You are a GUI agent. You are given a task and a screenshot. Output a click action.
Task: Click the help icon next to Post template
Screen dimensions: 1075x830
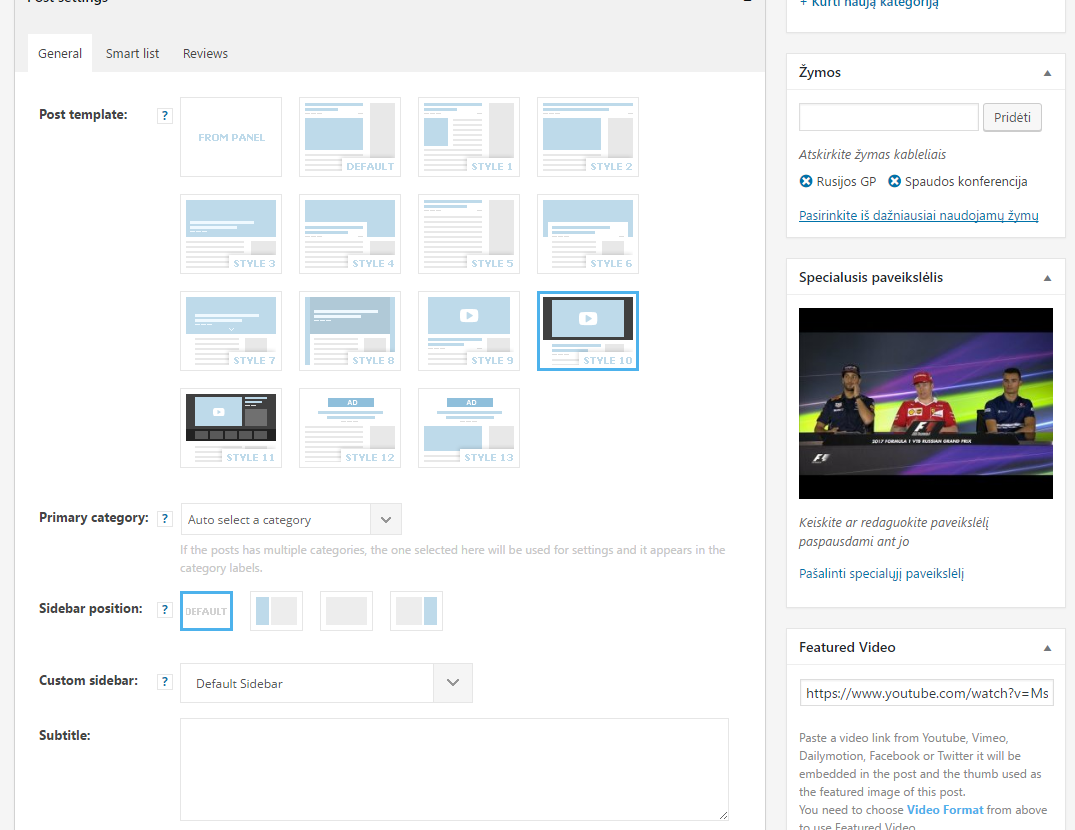click(165, 116)
